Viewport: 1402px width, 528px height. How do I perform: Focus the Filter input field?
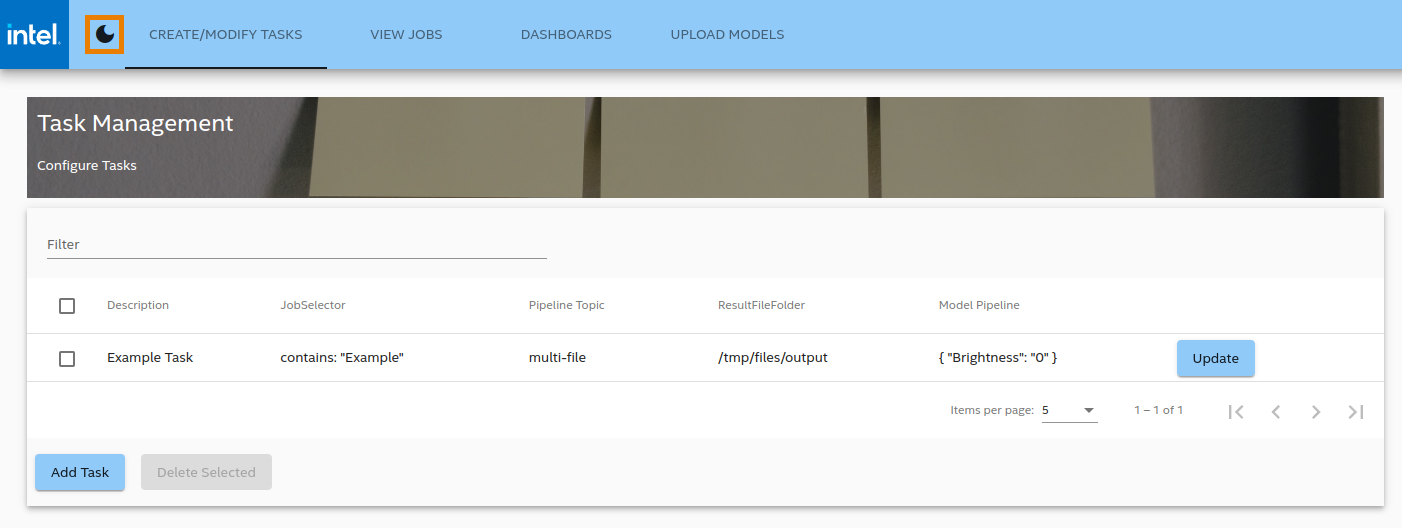coord(296,245)
